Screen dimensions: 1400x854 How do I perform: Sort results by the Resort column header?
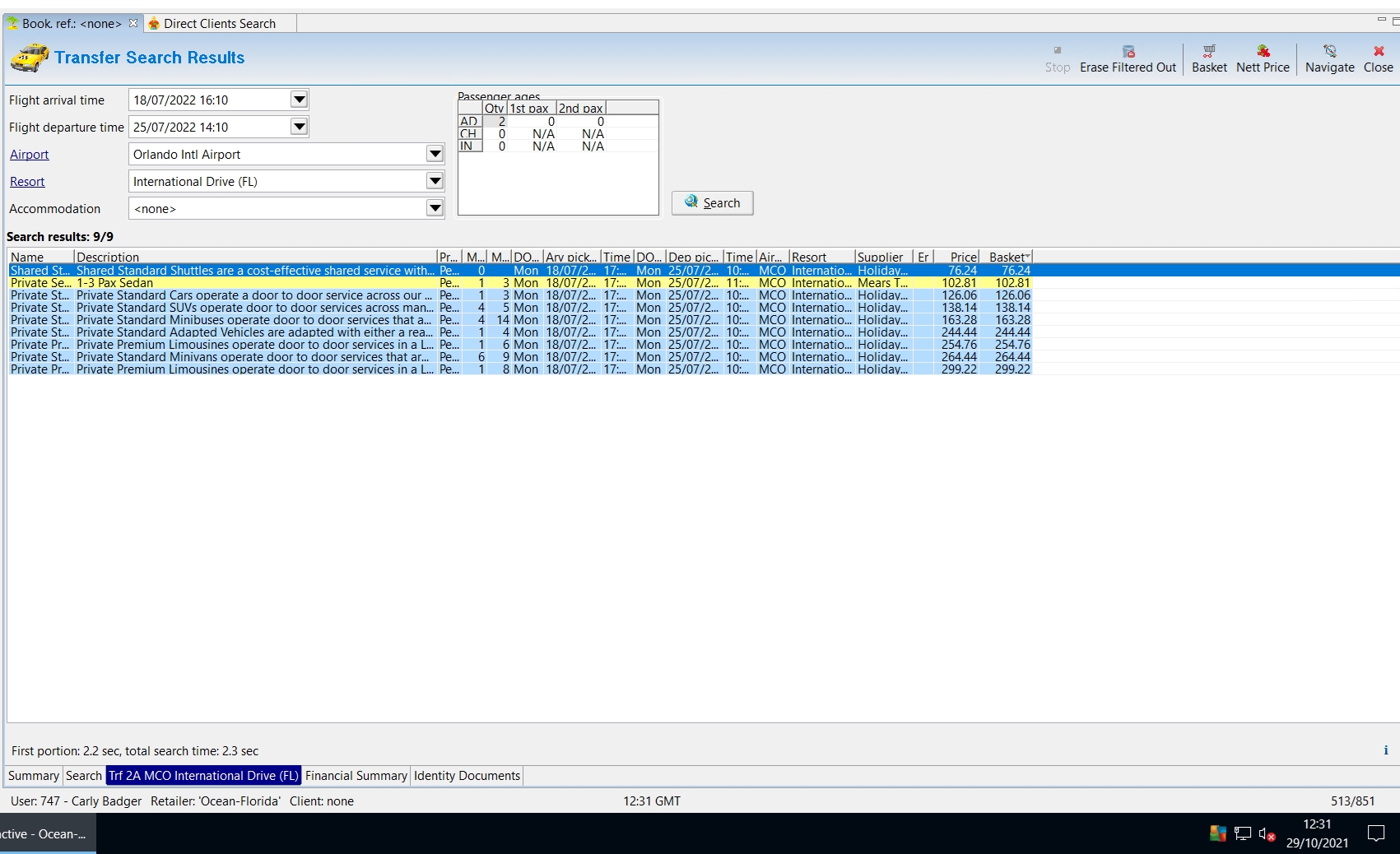point(821,257)
